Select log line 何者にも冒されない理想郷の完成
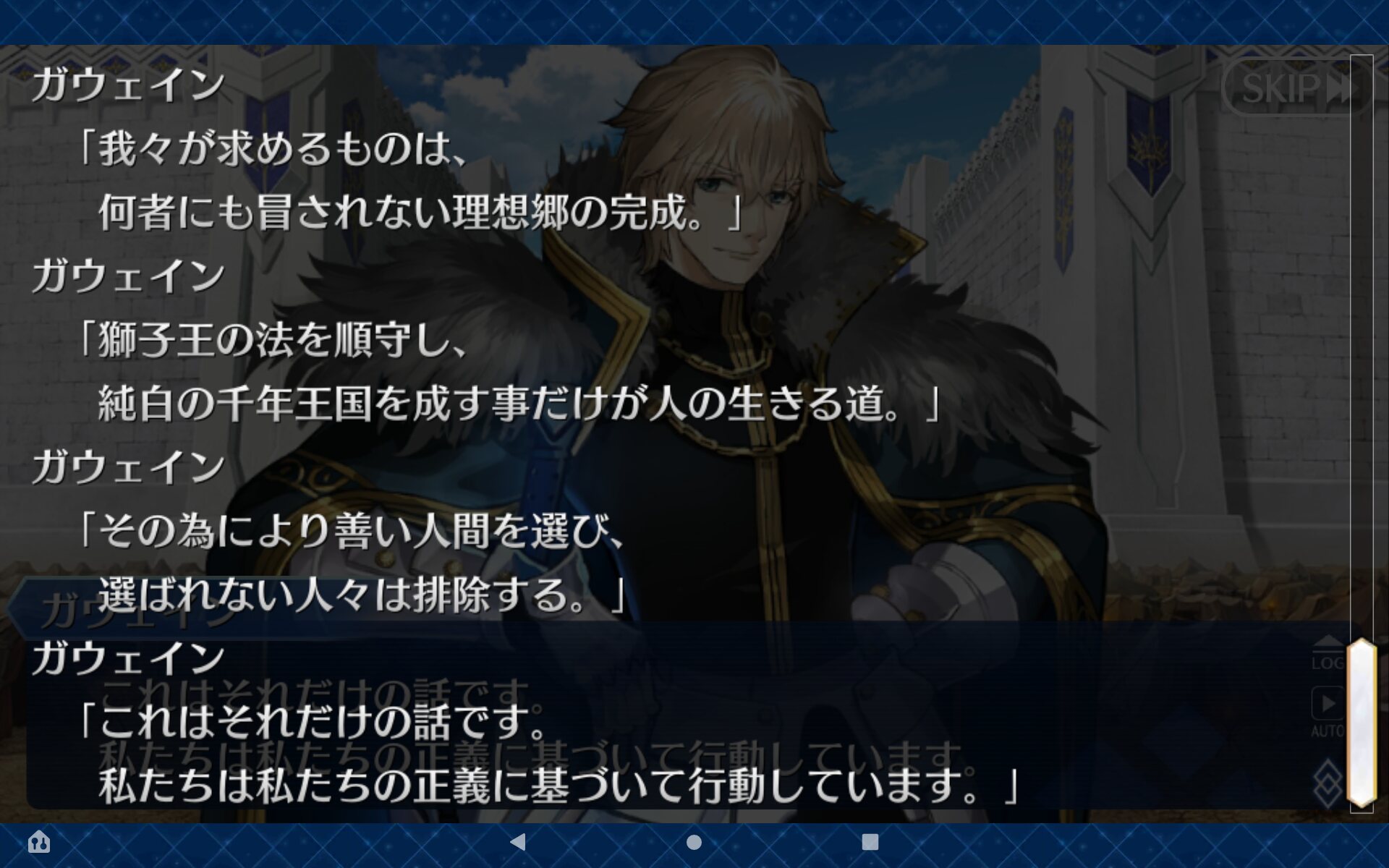This screenshot has width=1389, height=868. point(420,212)
